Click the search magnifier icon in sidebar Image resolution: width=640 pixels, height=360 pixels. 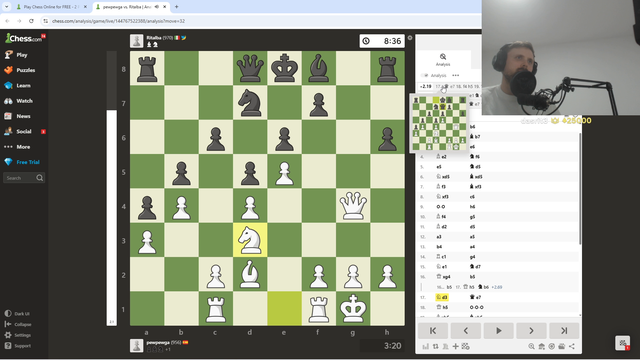pyautogui.click(x=40, y=178)
